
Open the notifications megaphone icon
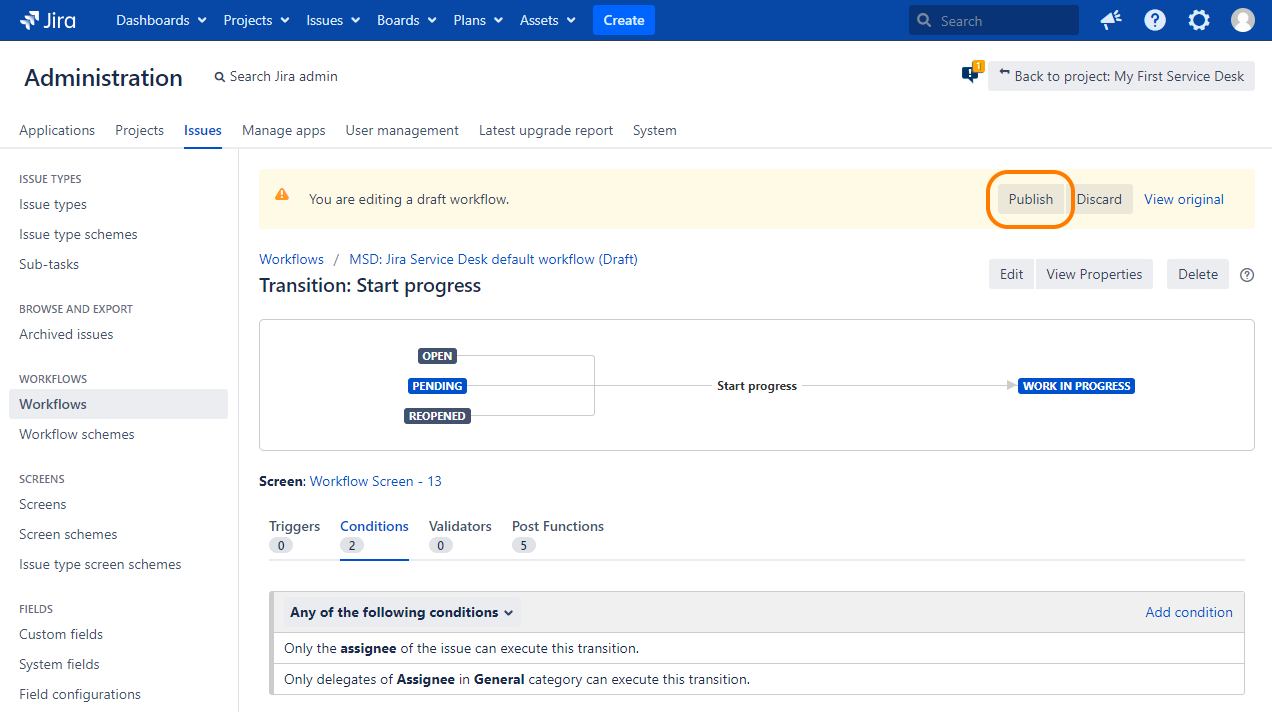coord(1110,20)
